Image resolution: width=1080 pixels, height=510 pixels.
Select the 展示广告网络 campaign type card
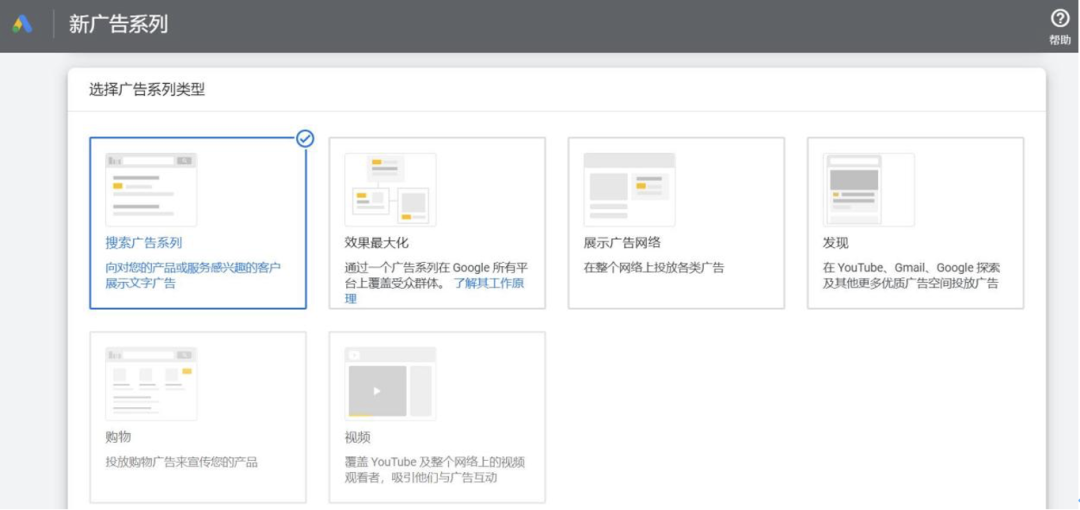676,223
